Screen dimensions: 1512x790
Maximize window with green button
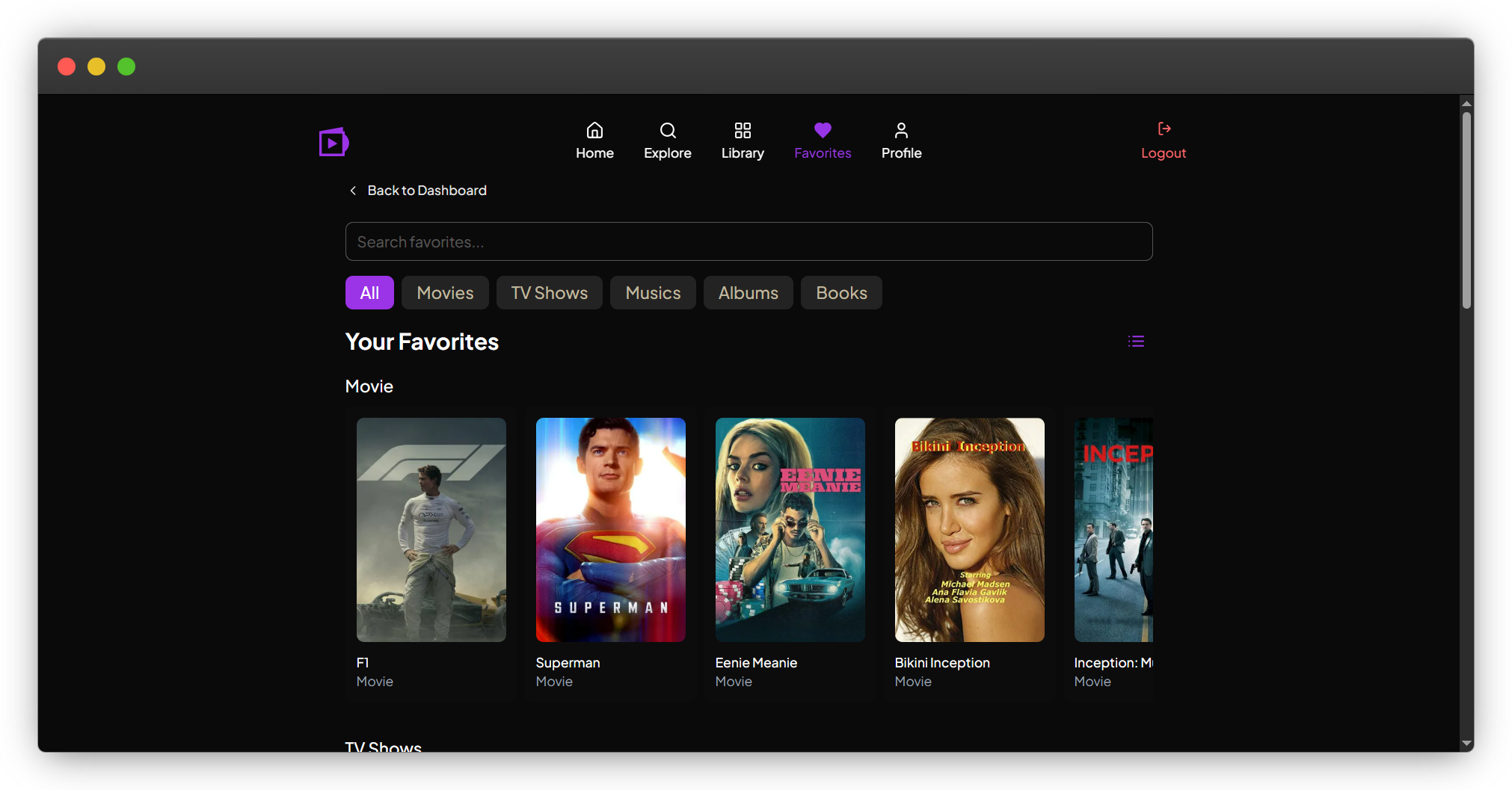[x=126, y=67]
